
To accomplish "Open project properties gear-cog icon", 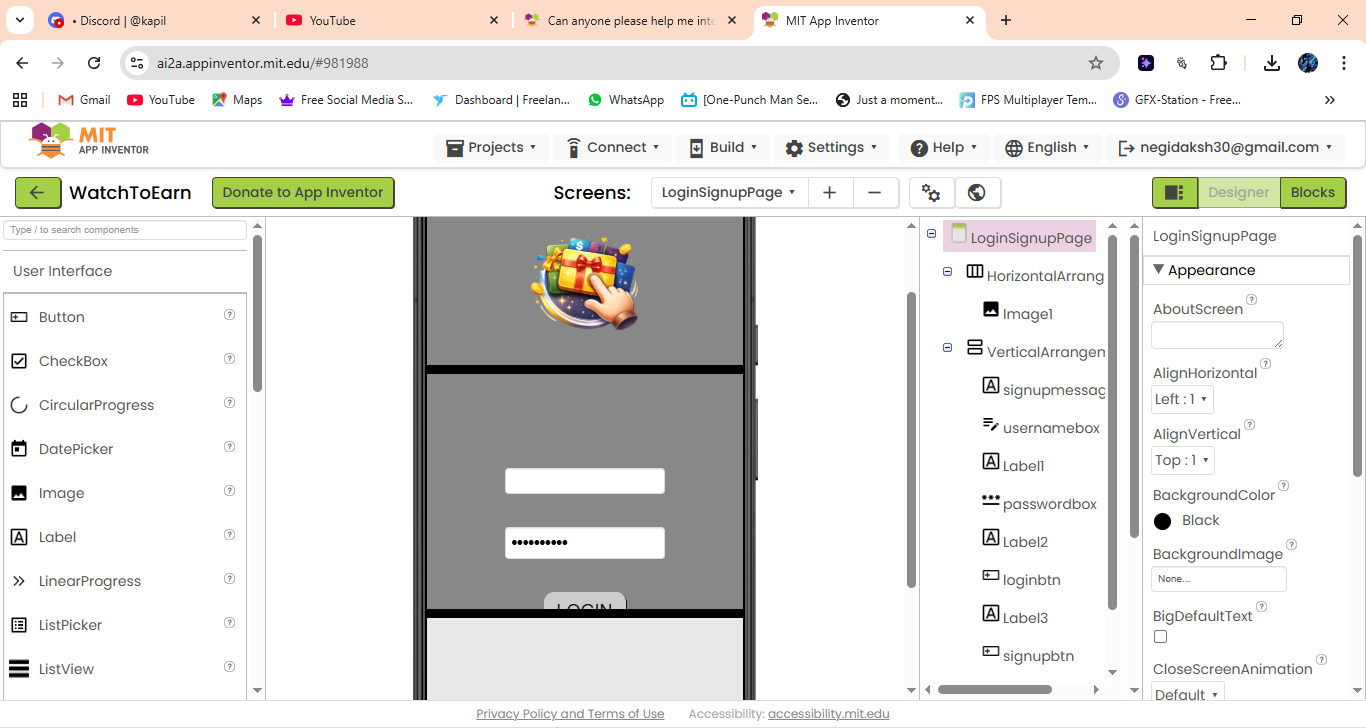I will point(931,193).
